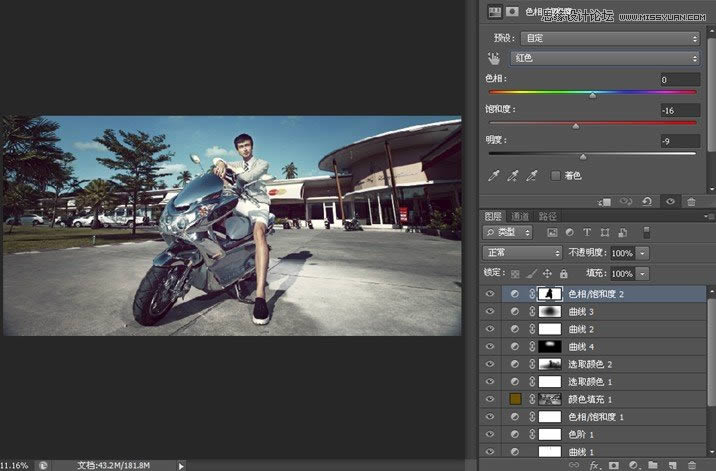Click the hue value field showing 0

pos(680,79)
